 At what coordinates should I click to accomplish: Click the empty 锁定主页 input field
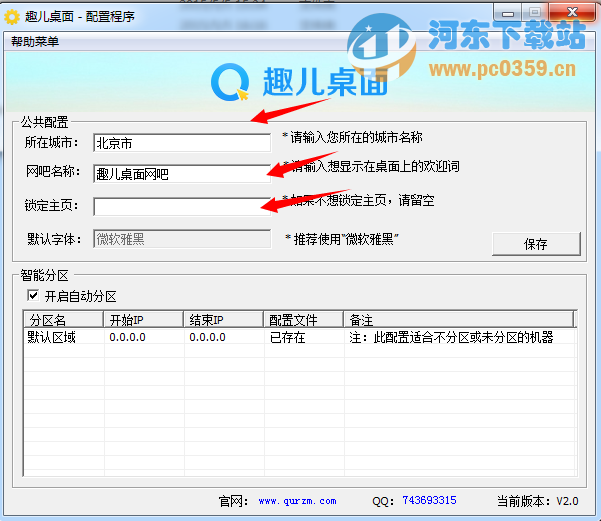(x=182, y=207)
